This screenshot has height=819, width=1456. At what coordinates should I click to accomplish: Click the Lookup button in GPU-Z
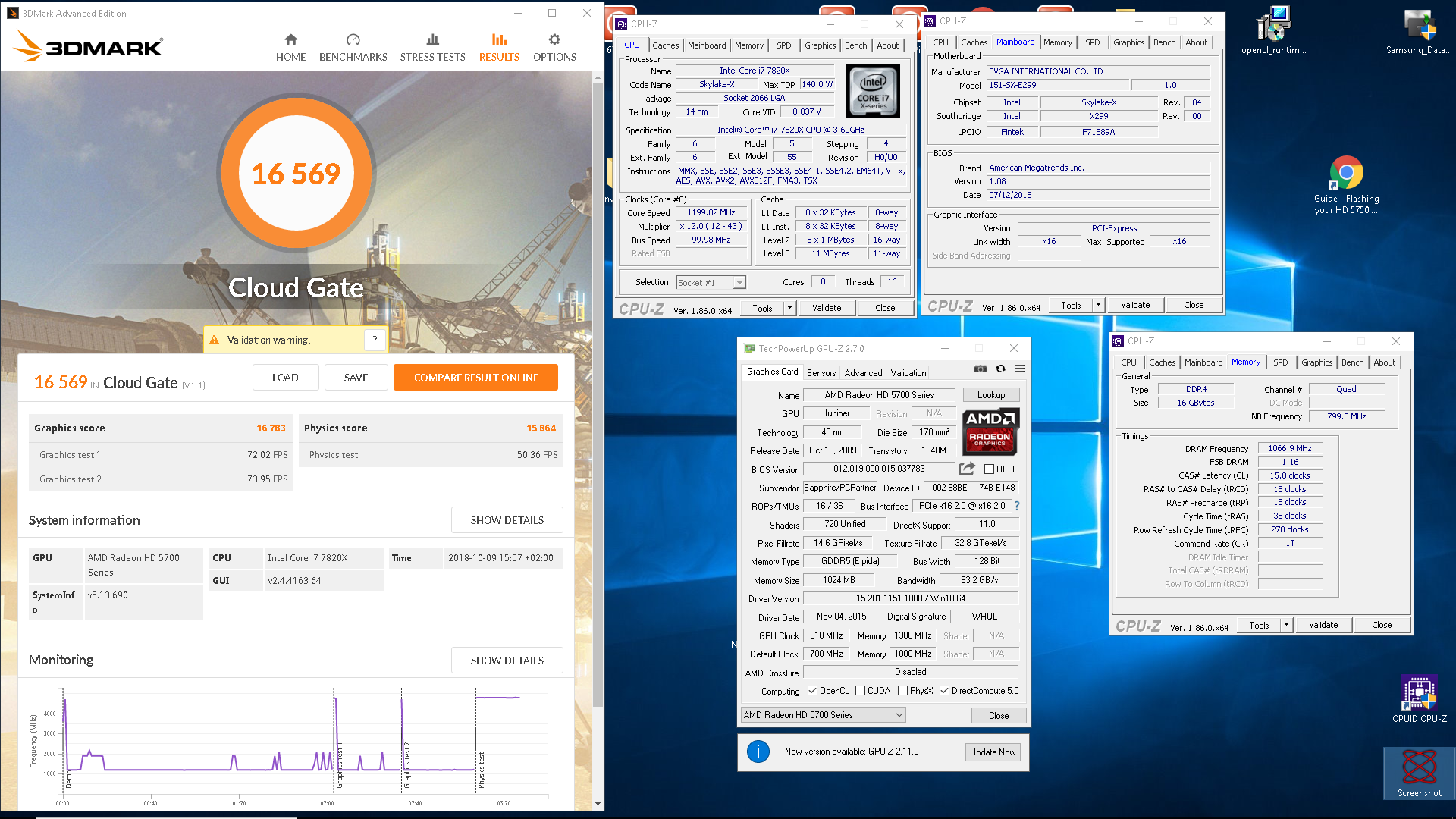[990, 395]
